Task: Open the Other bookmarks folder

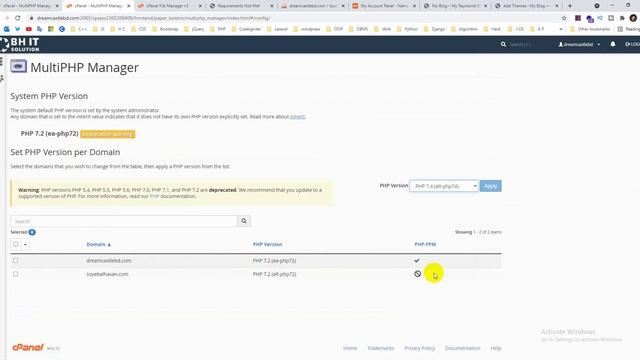Action: 590,29
